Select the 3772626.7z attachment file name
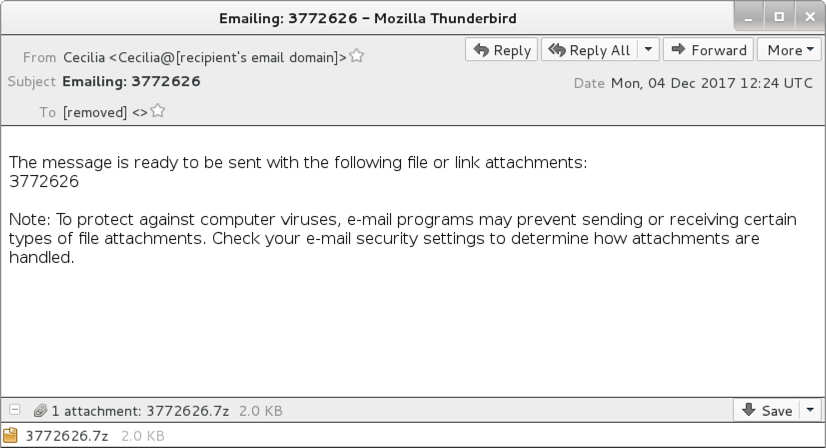Screen dimensions: 826x448 (67, 436)
